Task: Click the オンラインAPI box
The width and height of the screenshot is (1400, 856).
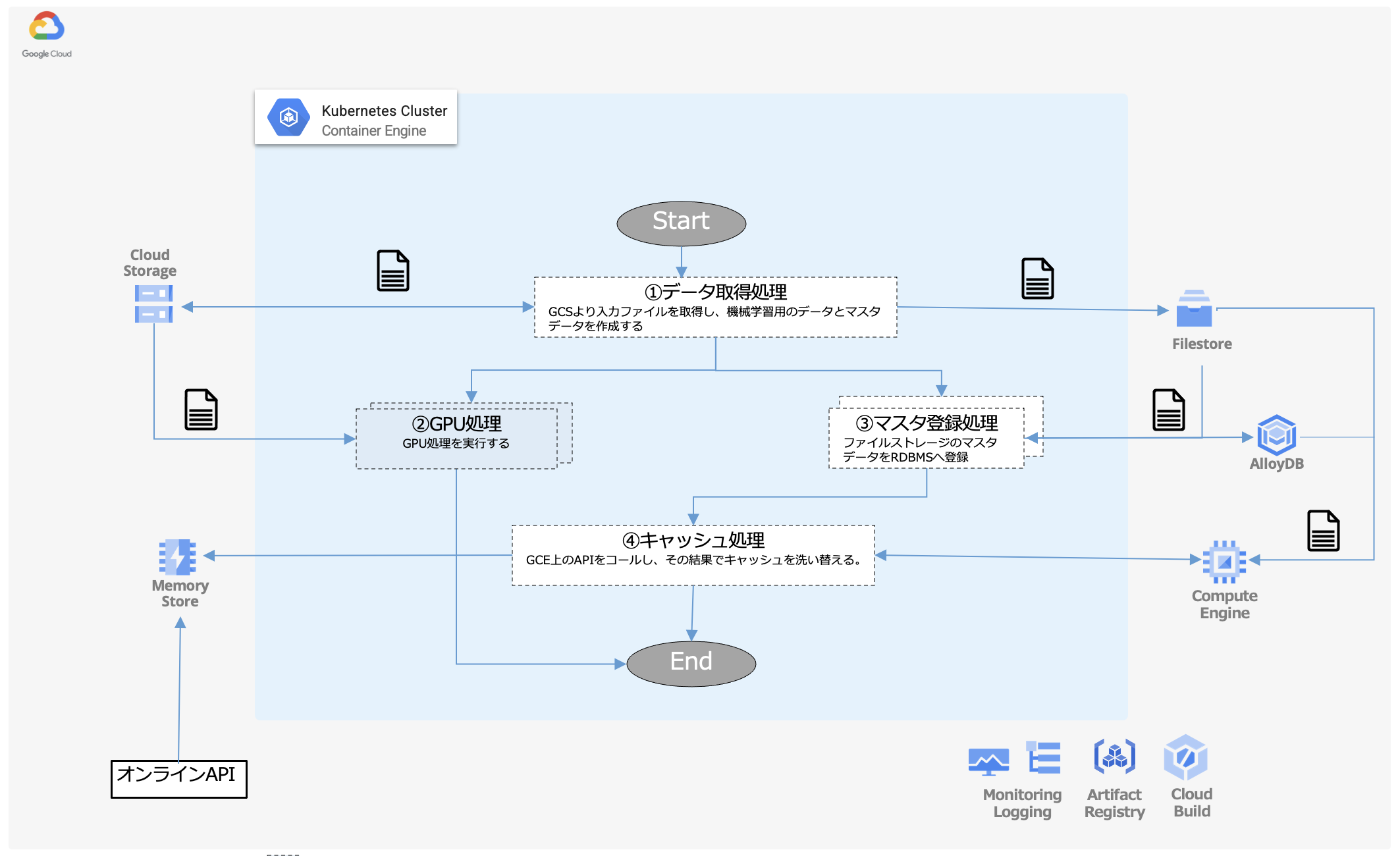Action: [x=178, y=779]
